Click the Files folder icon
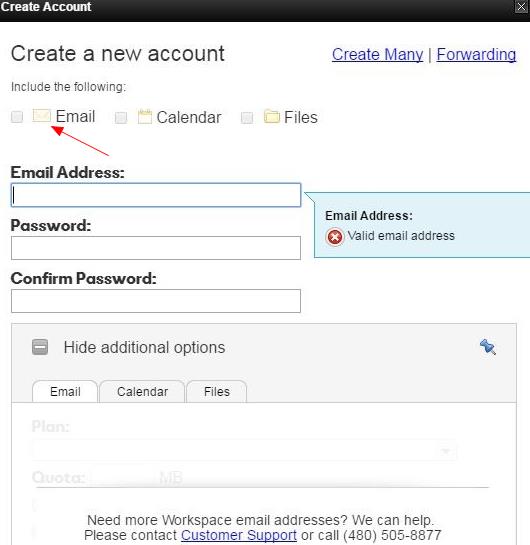Viewport: 530px width, 545px height. (272, 116)
